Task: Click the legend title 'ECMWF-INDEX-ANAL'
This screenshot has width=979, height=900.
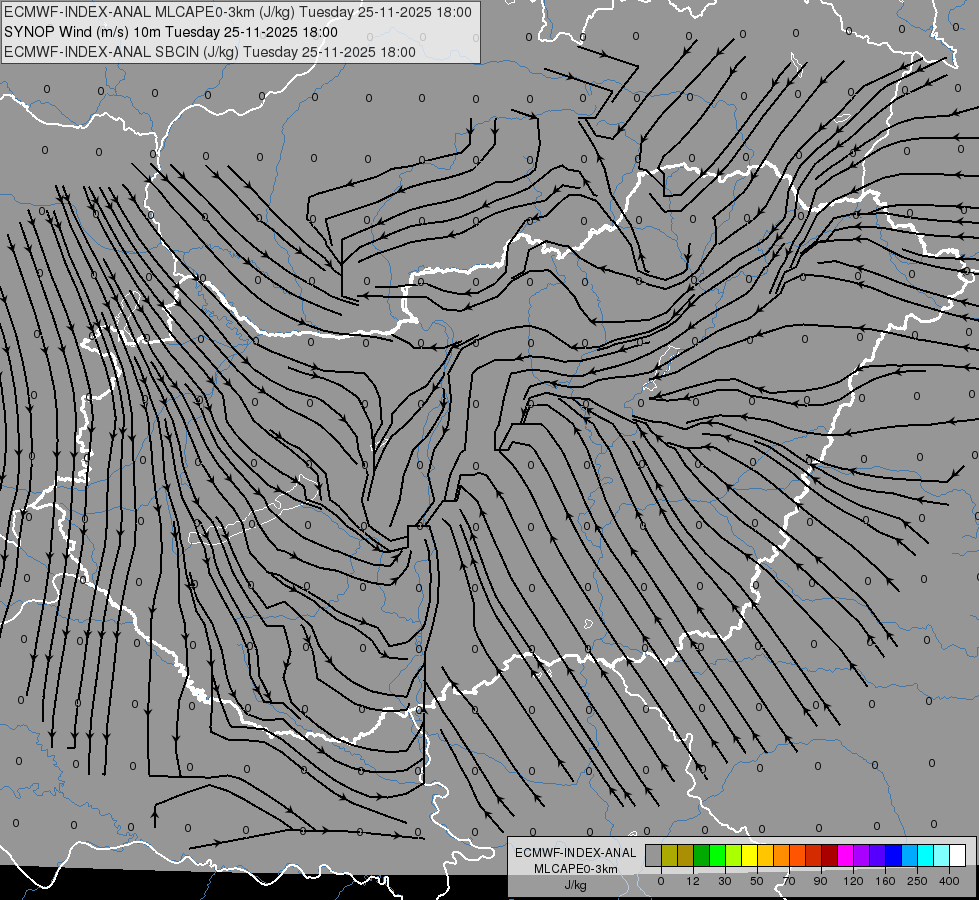Action: click(x=575, y=853)
